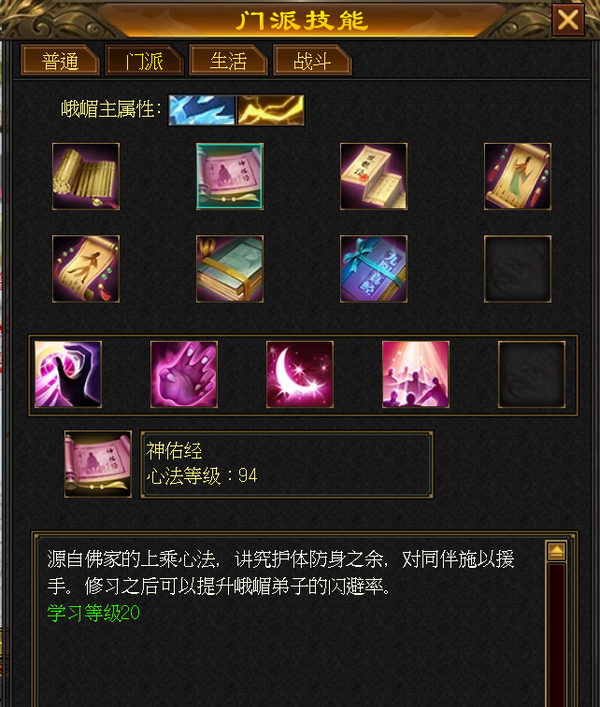
Task: Switch to the 普通 tab
Action: [60, 60]
